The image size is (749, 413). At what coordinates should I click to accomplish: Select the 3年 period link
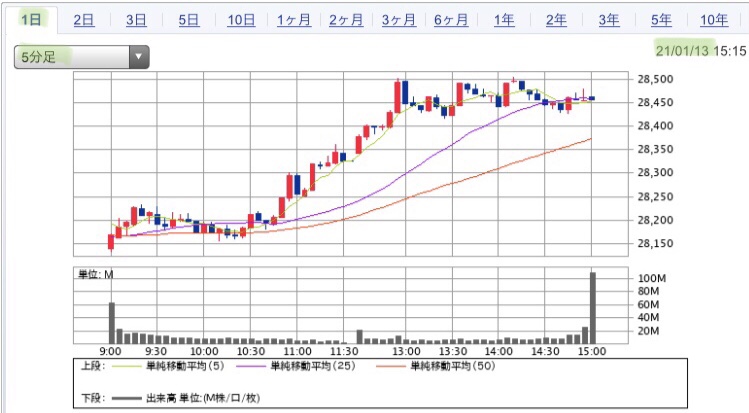click(x=609, y=20)
